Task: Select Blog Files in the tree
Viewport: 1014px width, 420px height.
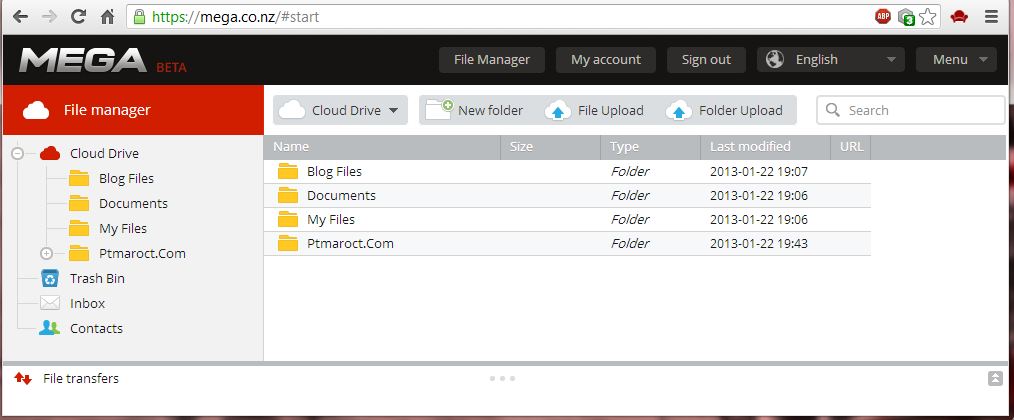Action: 126,179
